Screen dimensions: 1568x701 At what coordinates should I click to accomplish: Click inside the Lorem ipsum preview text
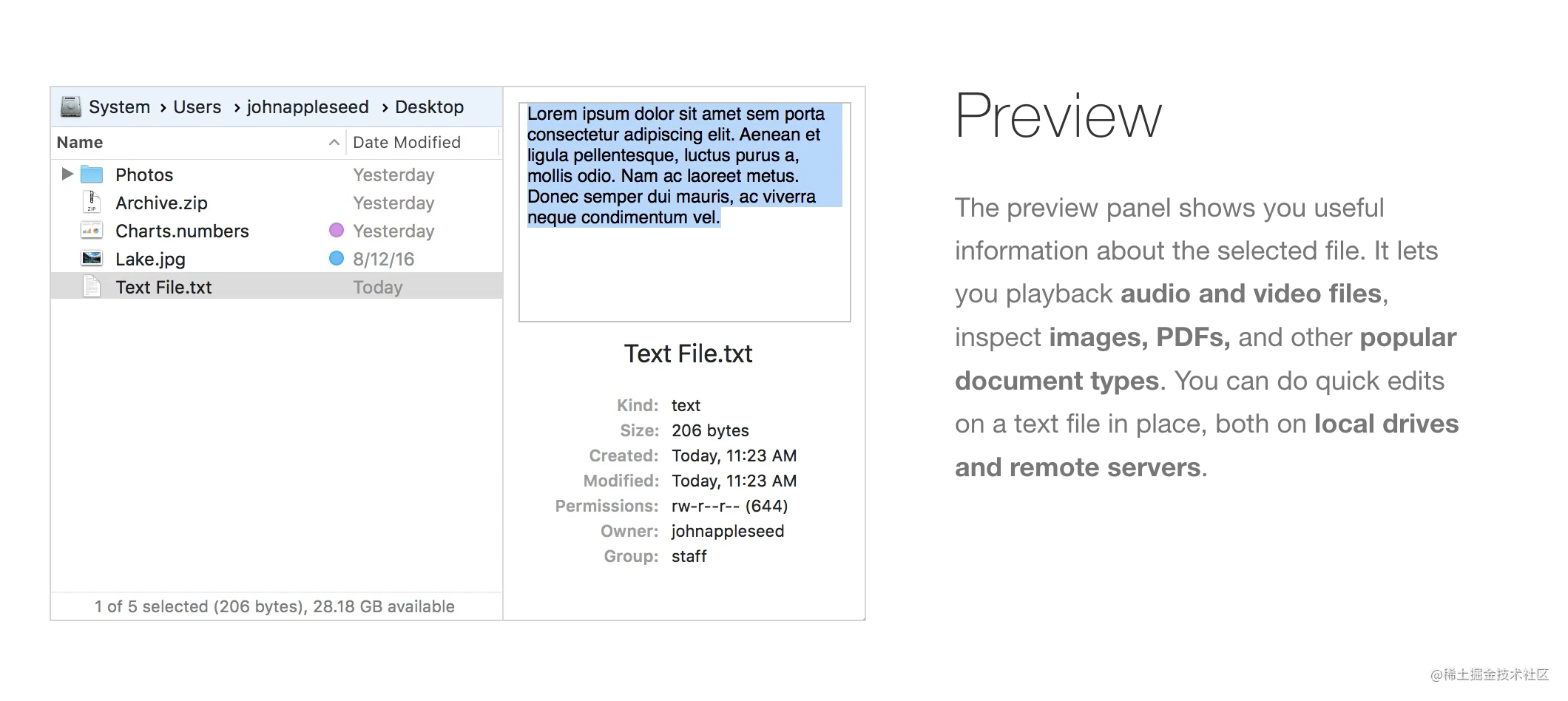(684, 166)
